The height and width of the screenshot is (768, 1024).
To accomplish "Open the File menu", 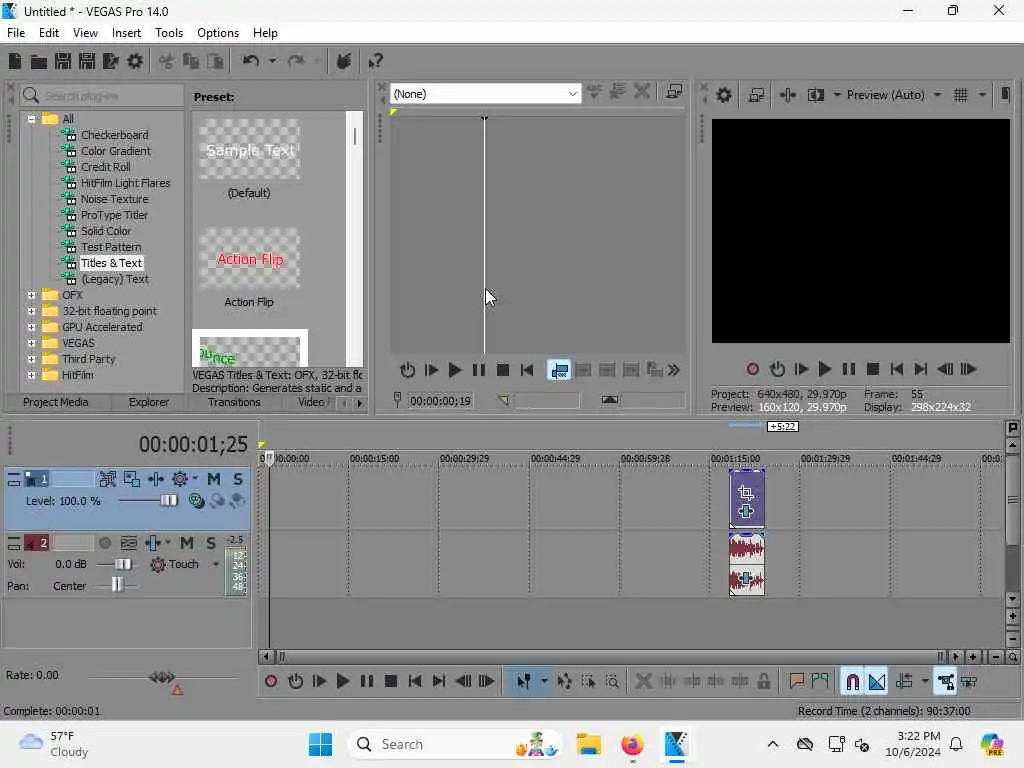I will tap(16, 33).
